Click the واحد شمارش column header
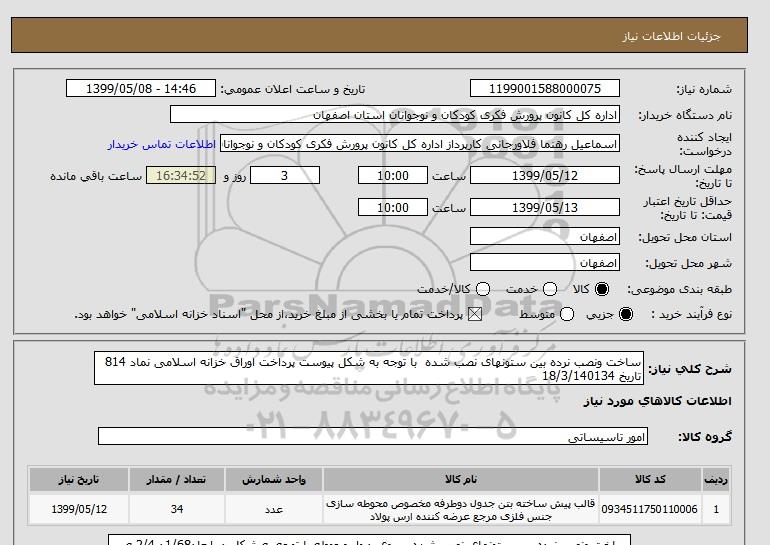Image resolution: width=770 pixels, height=545 pixels. (274, 479)
